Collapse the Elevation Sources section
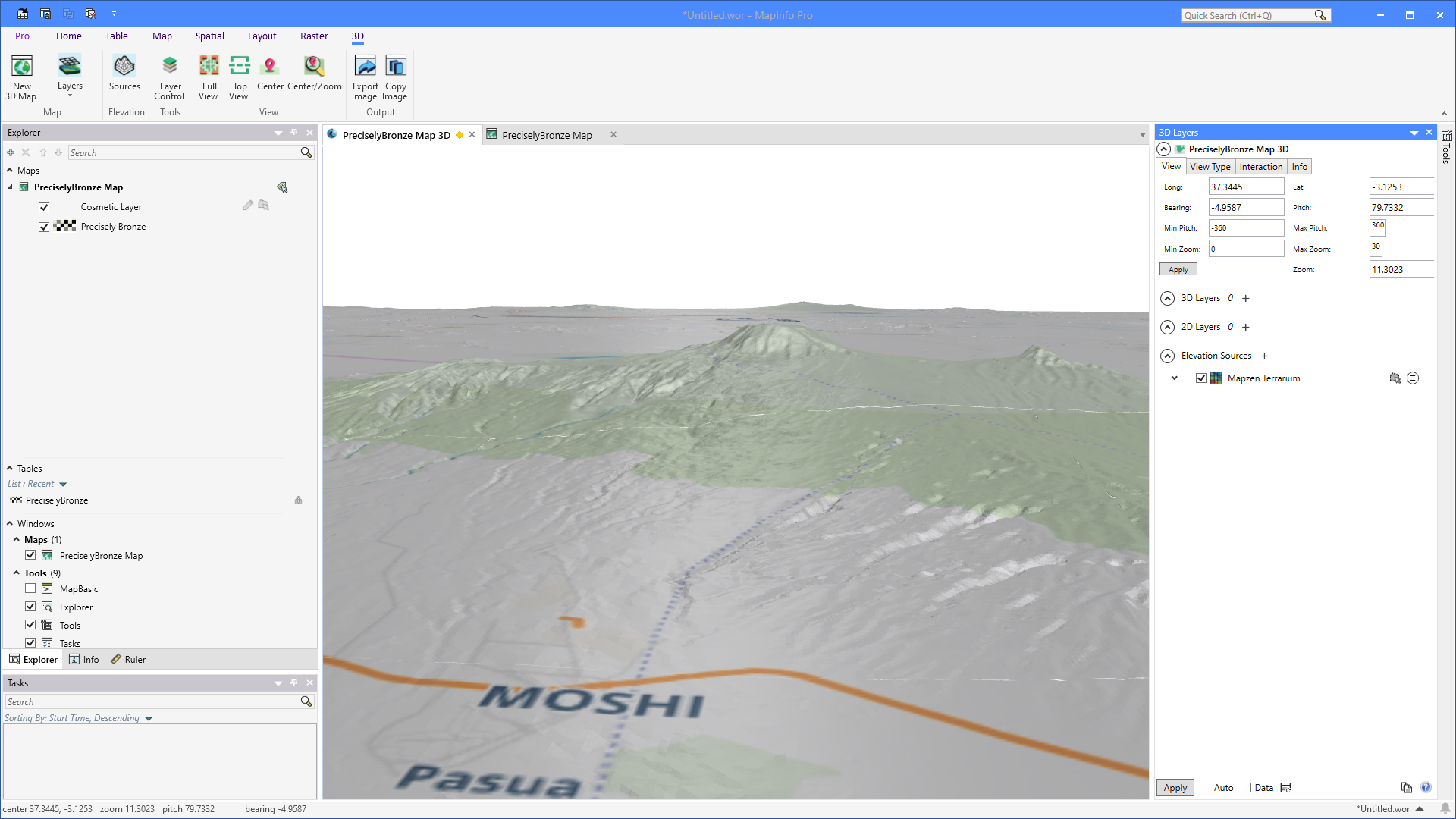The height and width of the screenshot is (819, 1456). (x=1167, y=356)
